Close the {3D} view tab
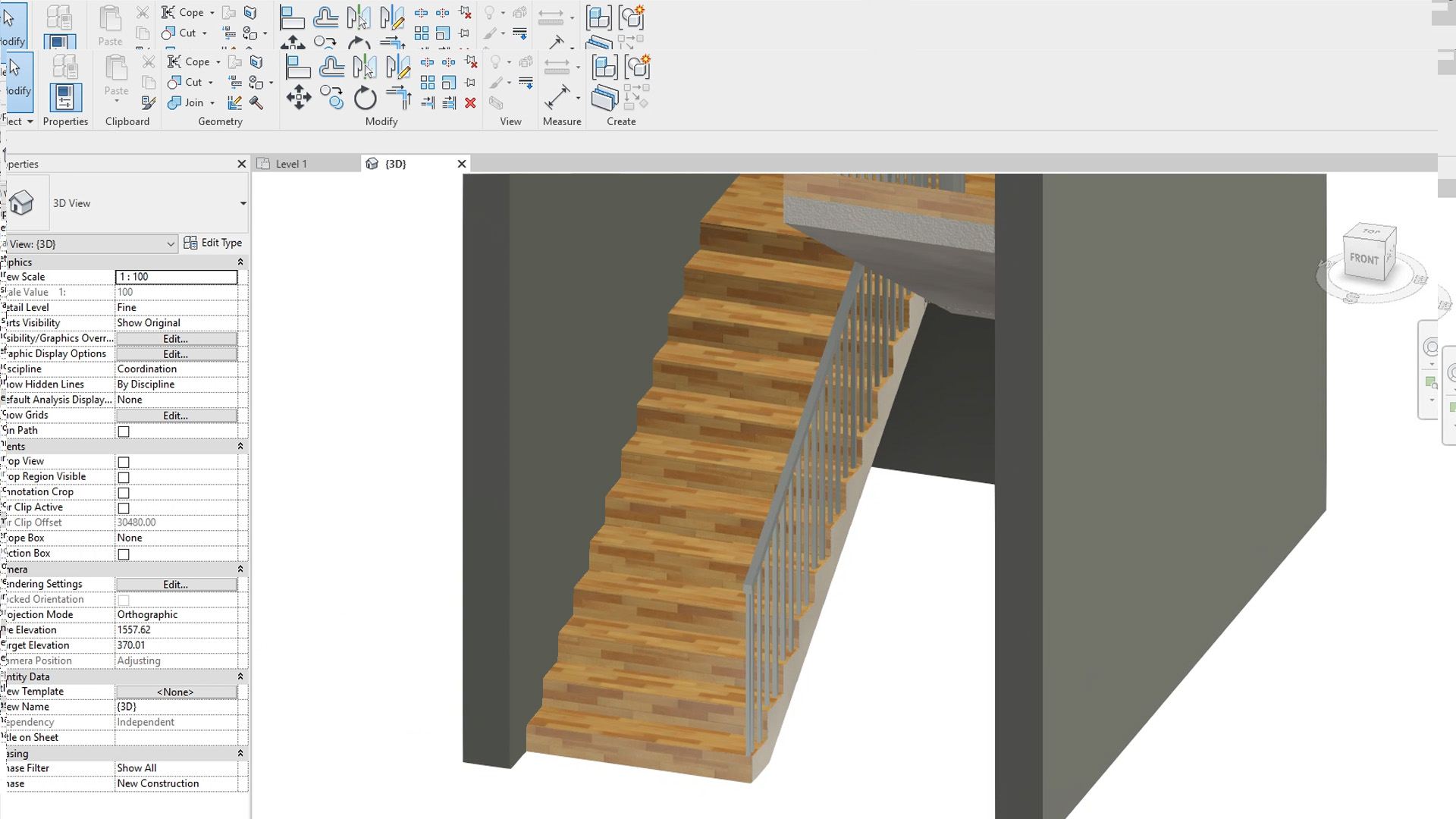Image resolution: width=1456 pixels, height=819 pixels. click(x=461, y=164)
